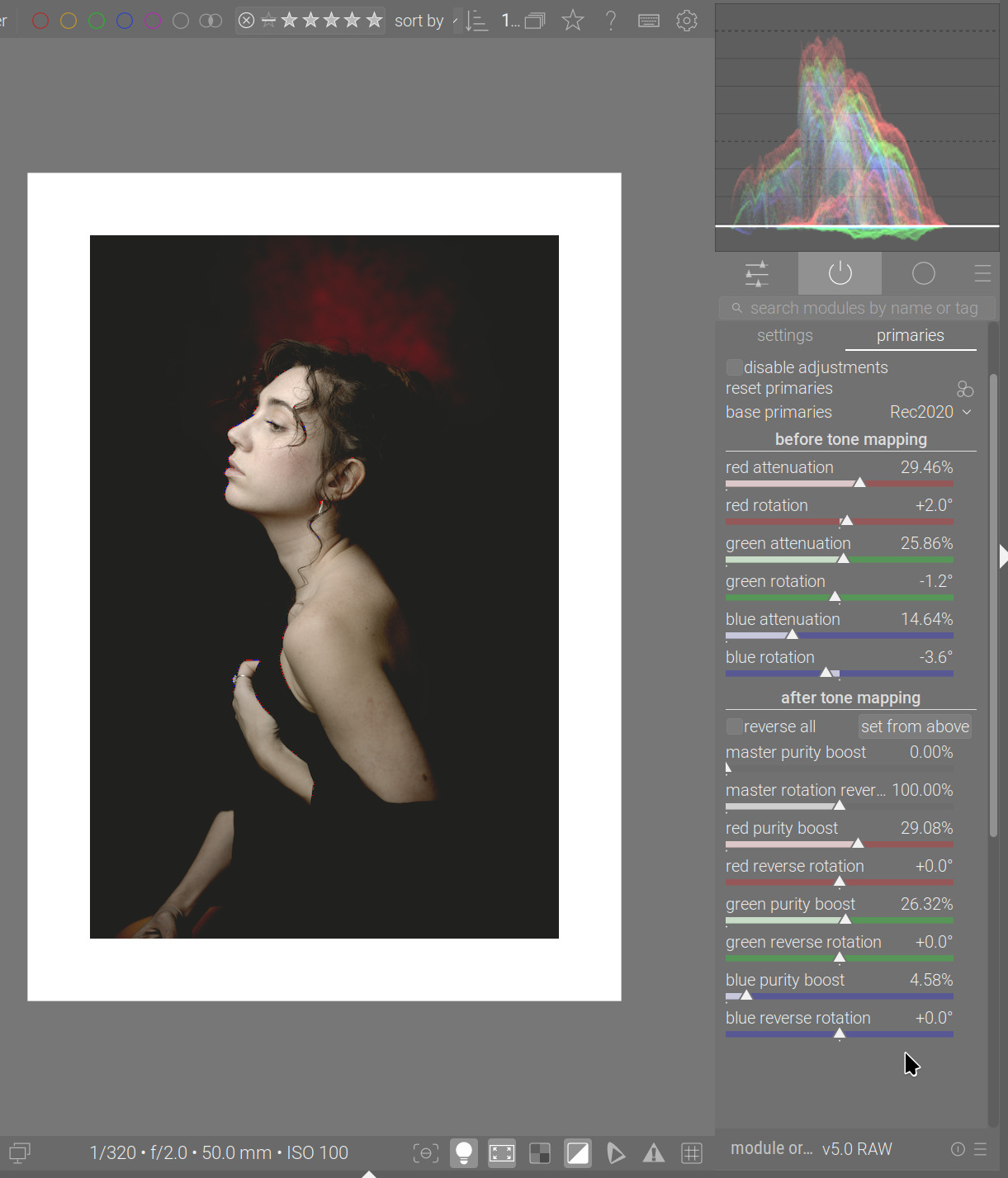Click the search modules input field

pyautogui.click(x=857, y=308)
